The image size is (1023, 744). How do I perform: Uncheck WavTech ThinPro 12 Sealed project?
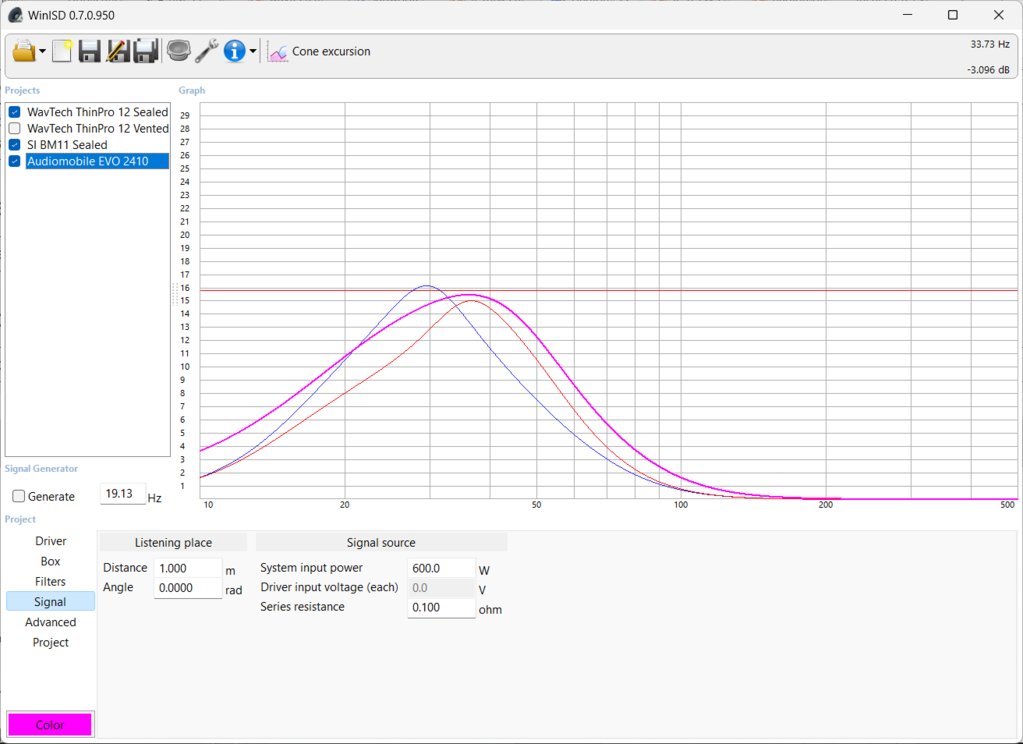tap(14, 112)
